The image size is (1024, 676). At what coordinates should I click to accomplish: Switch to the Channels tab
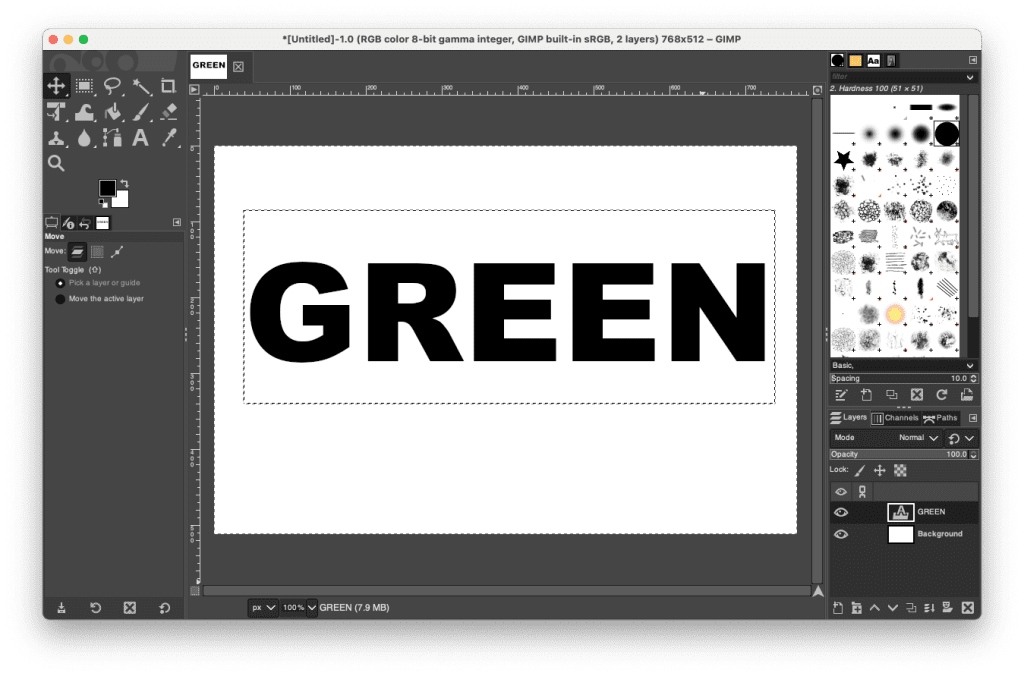click(896, 418)
